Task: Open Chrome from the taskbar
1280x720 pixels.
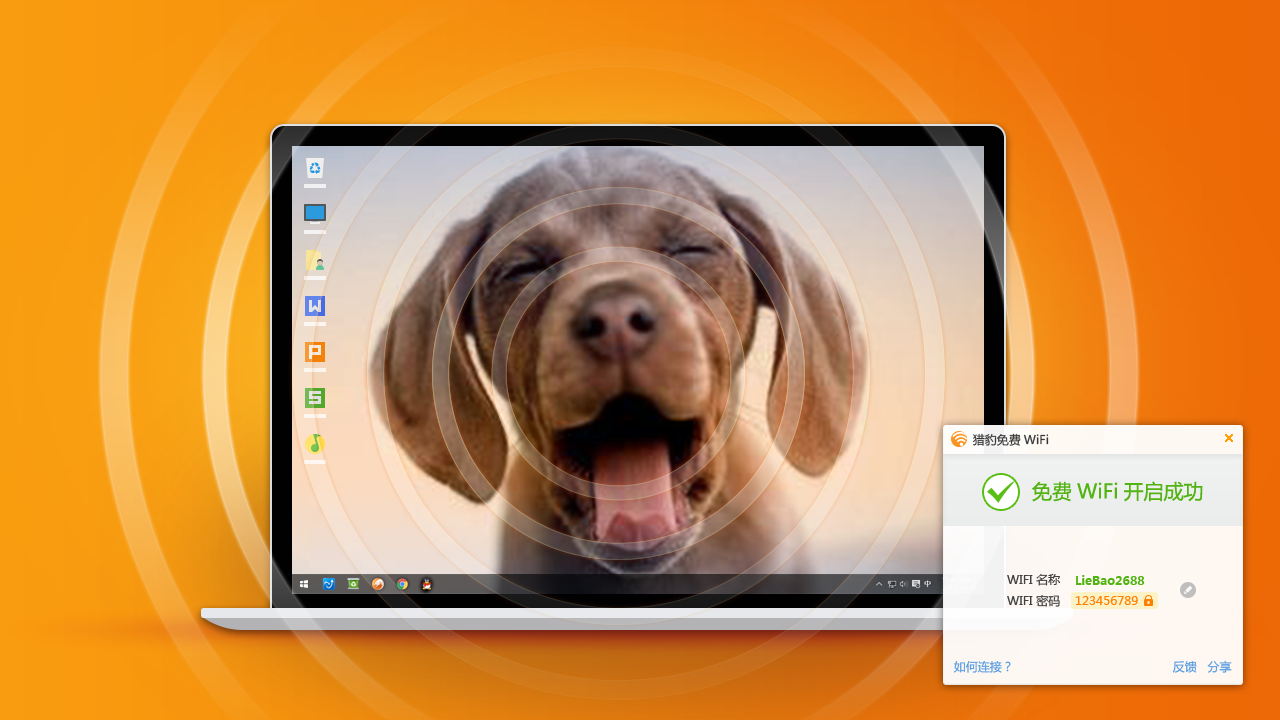Action: (x=402, y=584)
